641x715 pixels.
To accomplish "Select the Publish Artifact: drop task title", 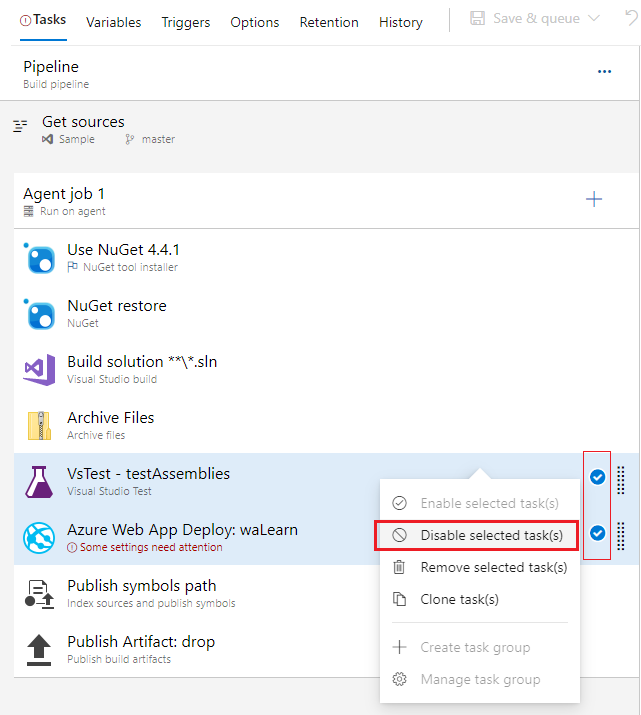I will (141, 642).
